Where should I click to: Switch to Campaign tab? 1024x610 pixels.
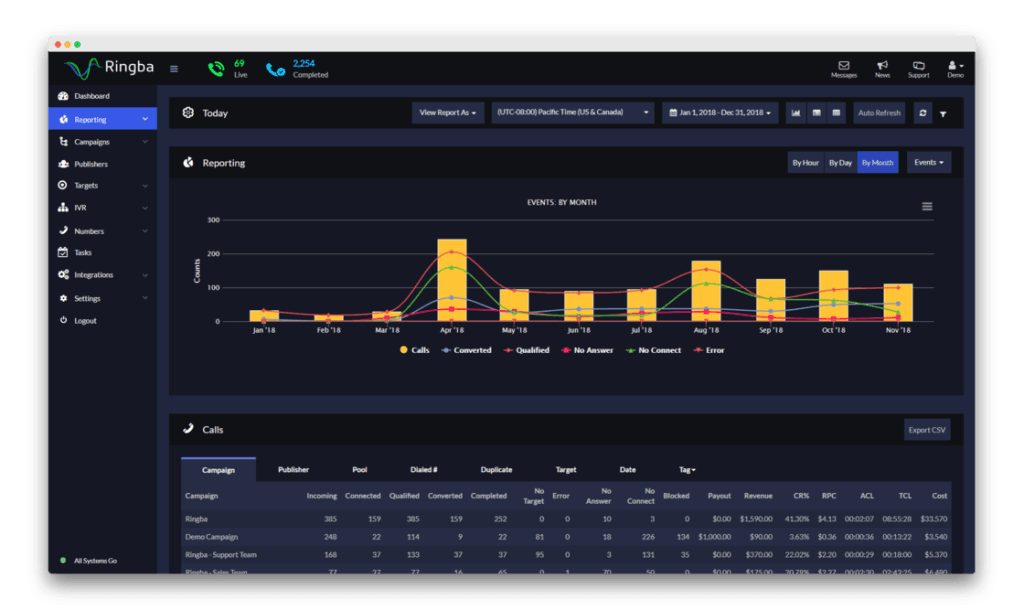pyautogui.click(x=218, y=470)
